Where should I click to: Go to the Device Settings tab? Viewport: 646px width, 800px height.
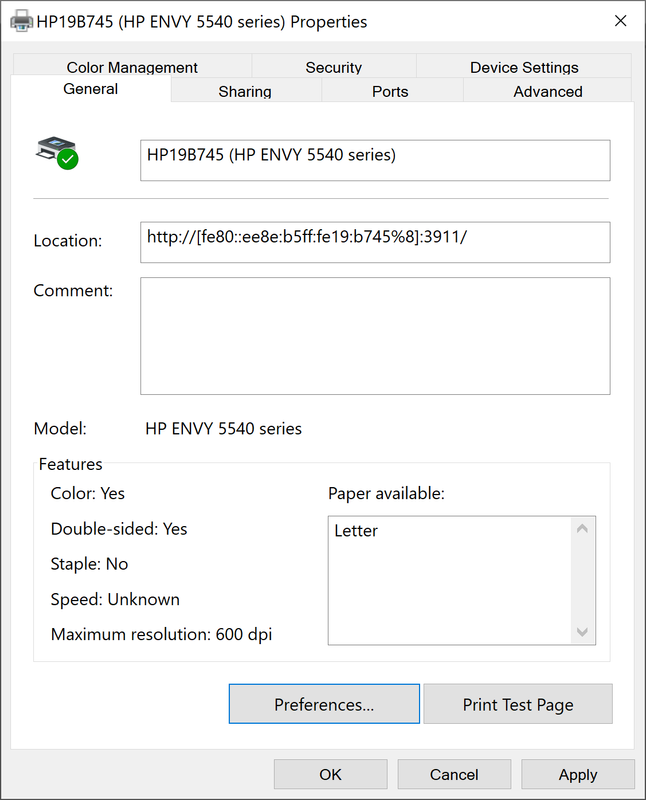tap(524, 68)
